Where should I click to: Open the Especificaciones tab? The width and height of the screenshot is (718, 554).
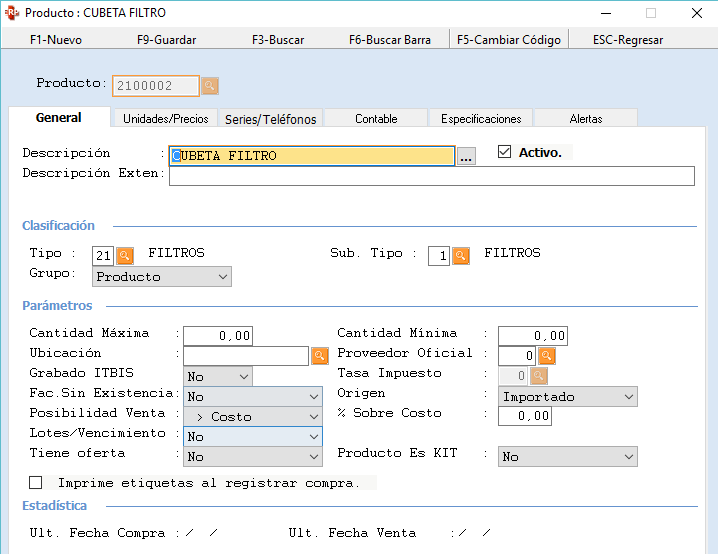click(481, 119)
